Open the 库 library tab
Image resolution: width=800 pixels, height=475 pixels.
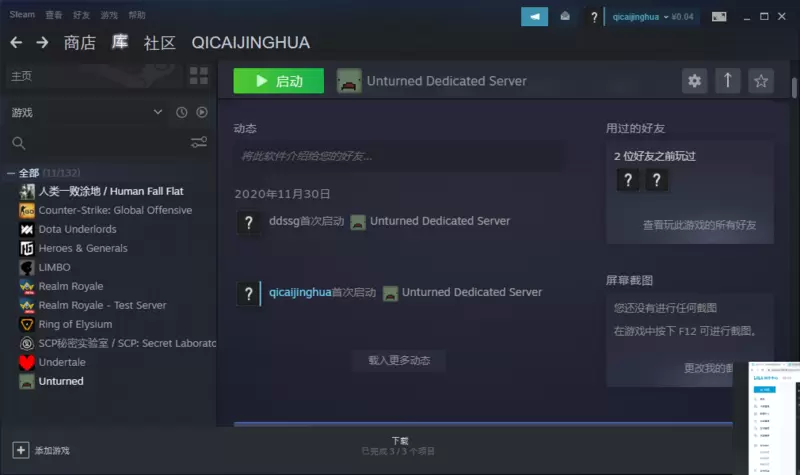[x=120, y=42]
